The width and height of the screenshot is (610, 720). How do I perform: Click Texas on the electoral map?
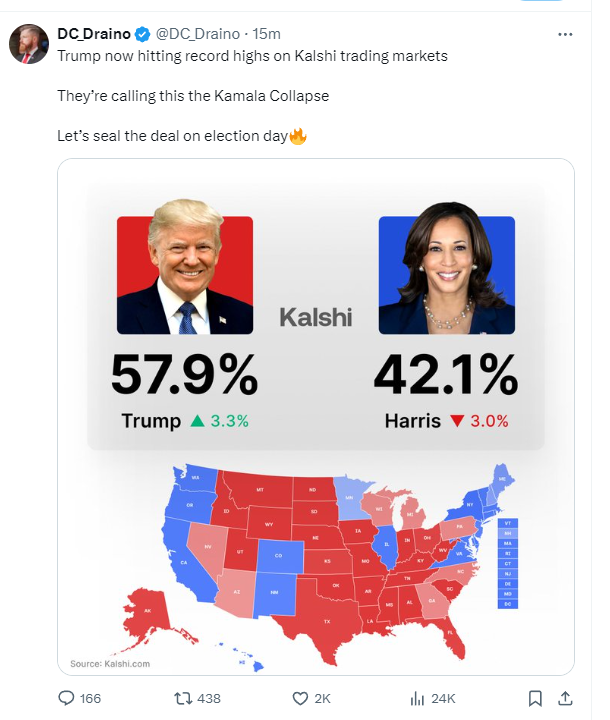click(327, 618)
